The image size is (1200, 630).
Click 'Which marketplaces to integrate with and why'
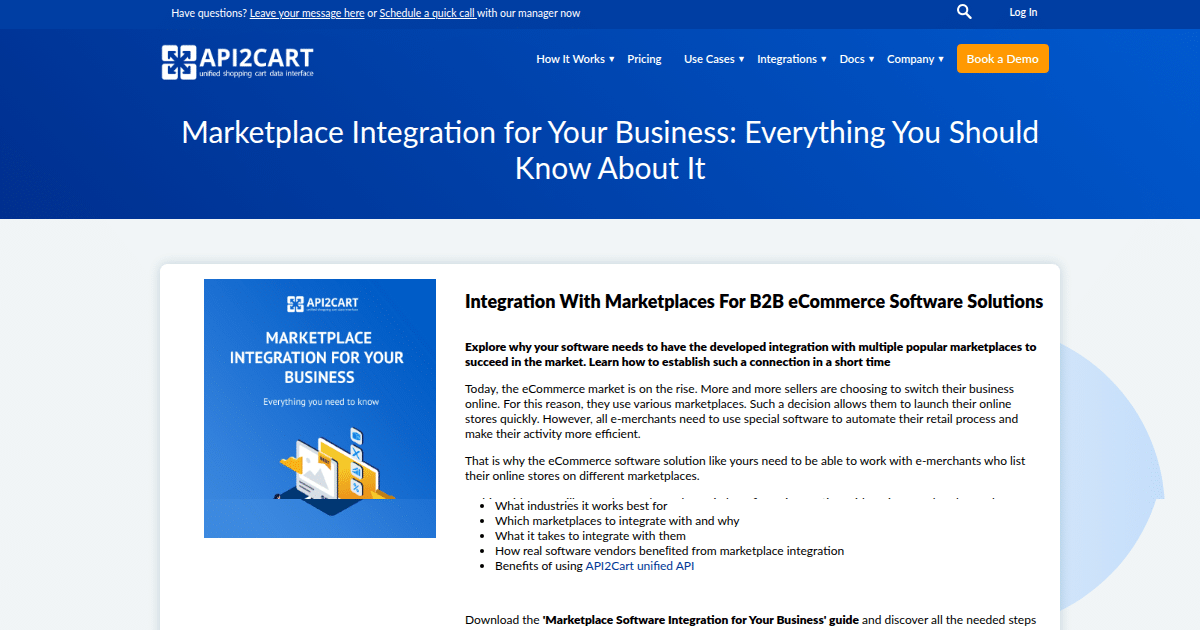click(617, 521)
